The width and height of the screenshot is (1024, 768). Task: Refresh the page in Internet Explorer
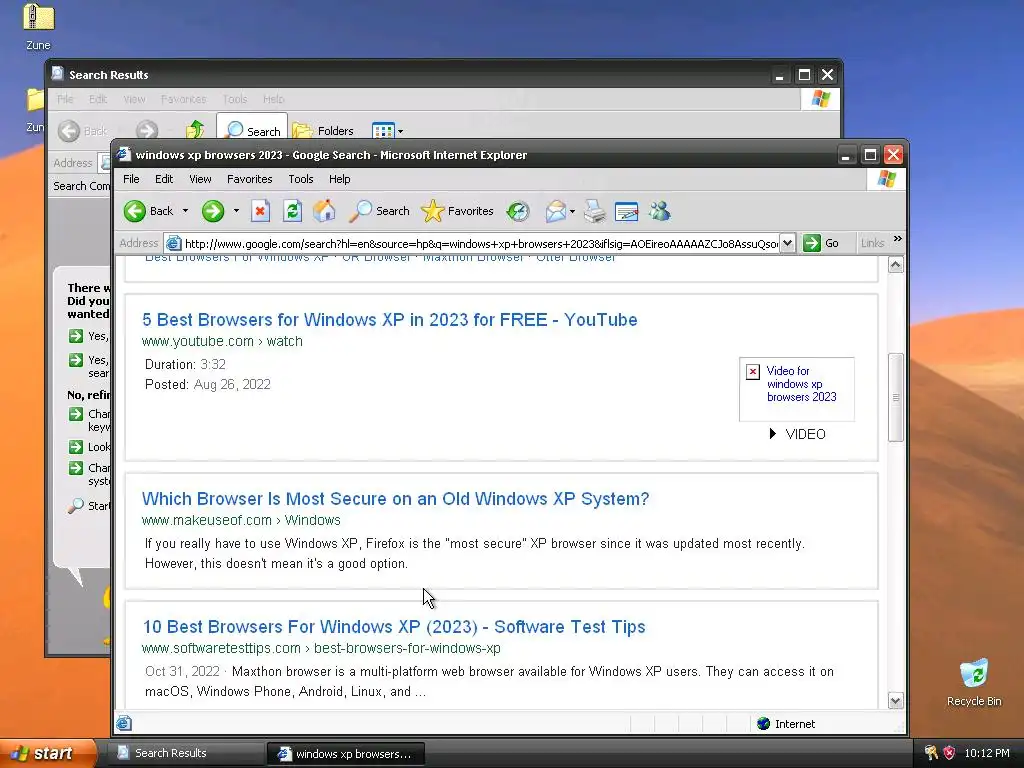(x=293, y=211)
